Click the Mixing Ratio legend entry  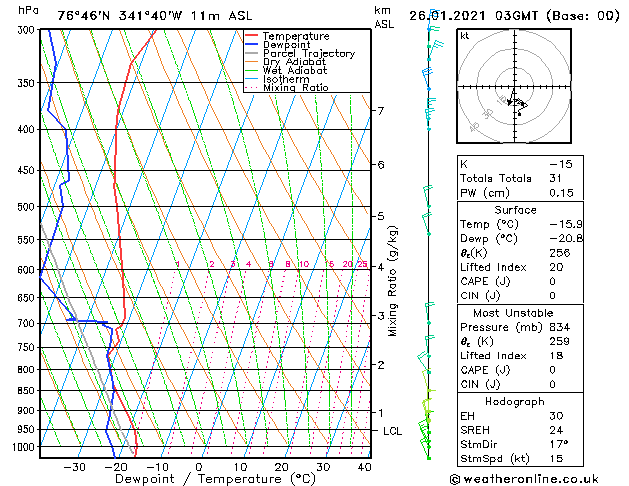coord(286,87)
